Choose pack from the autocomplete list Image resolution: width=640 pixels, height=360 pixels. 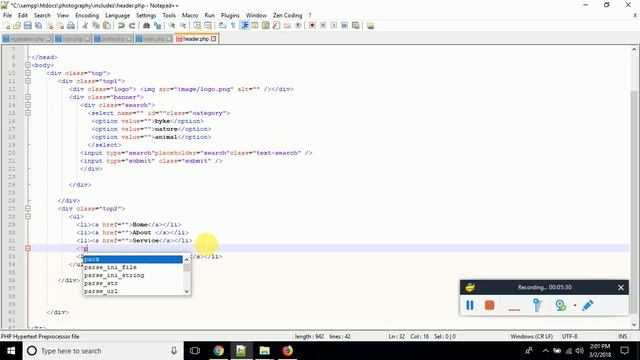(133, 259)
